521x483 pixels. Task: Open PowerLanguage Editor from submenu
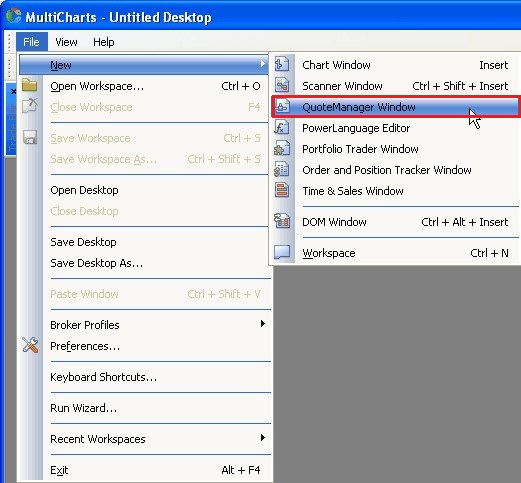pos(395,128)
